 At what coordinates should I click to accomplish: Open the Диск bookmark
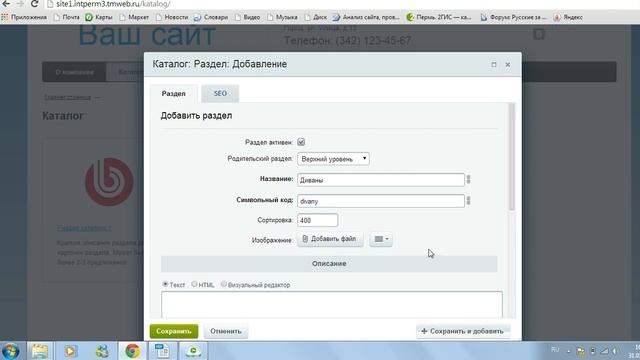(316, 17)
